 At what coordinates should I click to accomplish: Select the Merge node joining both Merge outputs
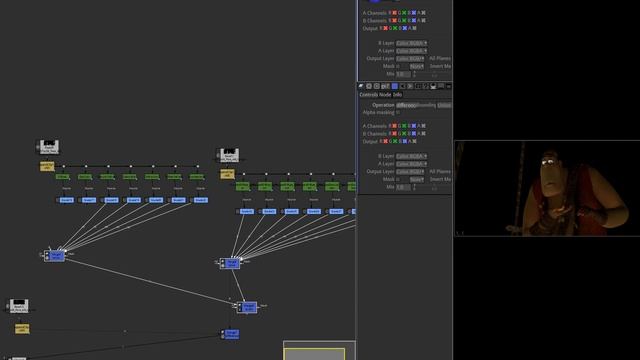click(x=247, y=307)
